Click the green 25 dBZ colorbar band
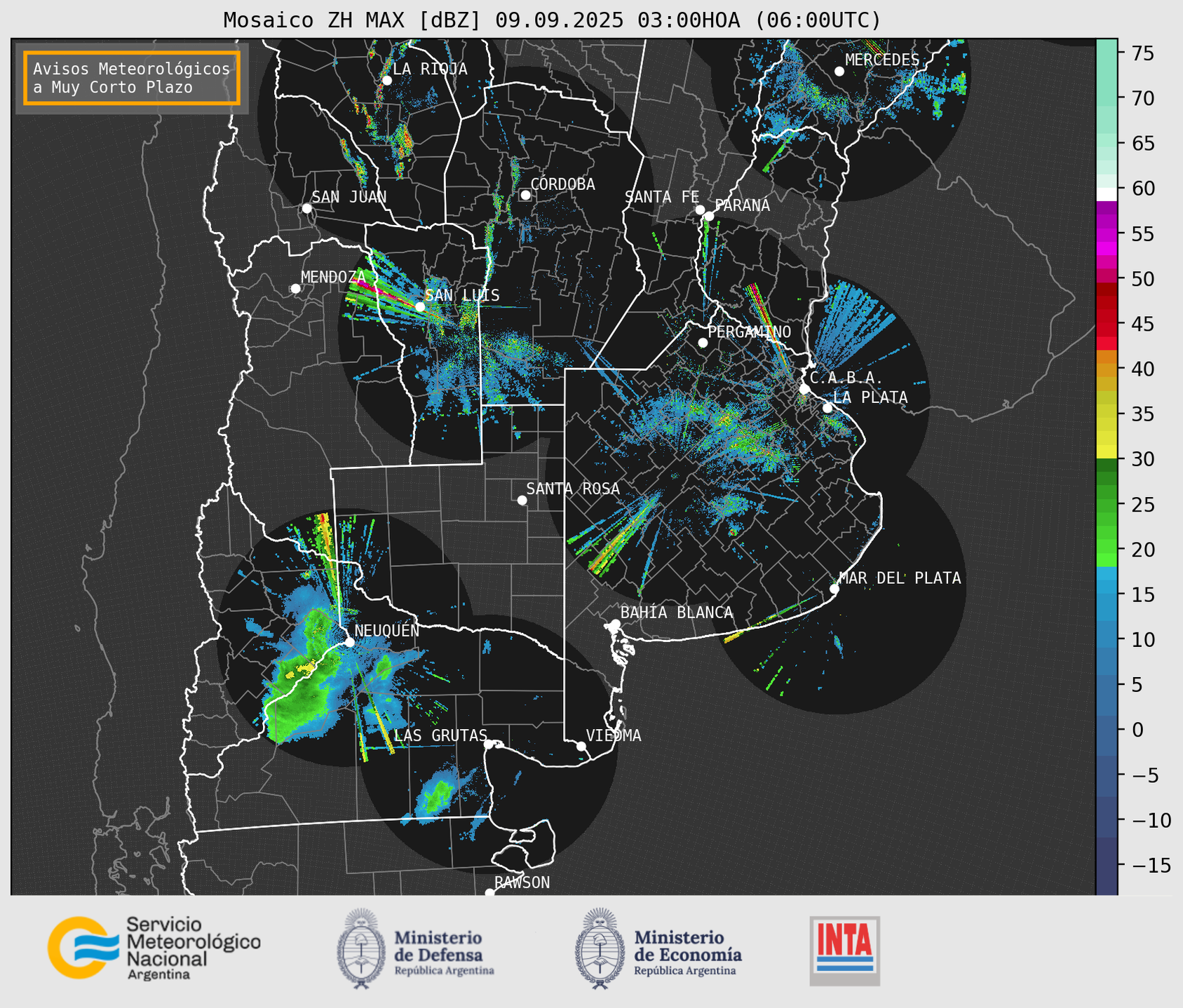 (1107, 505)
